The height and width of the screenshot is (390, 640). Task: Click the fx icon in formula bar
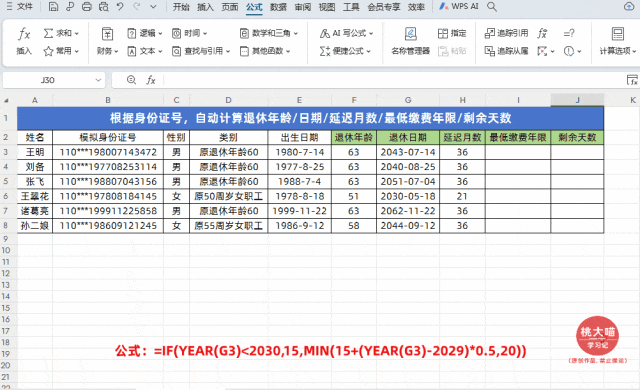point(151,80)
